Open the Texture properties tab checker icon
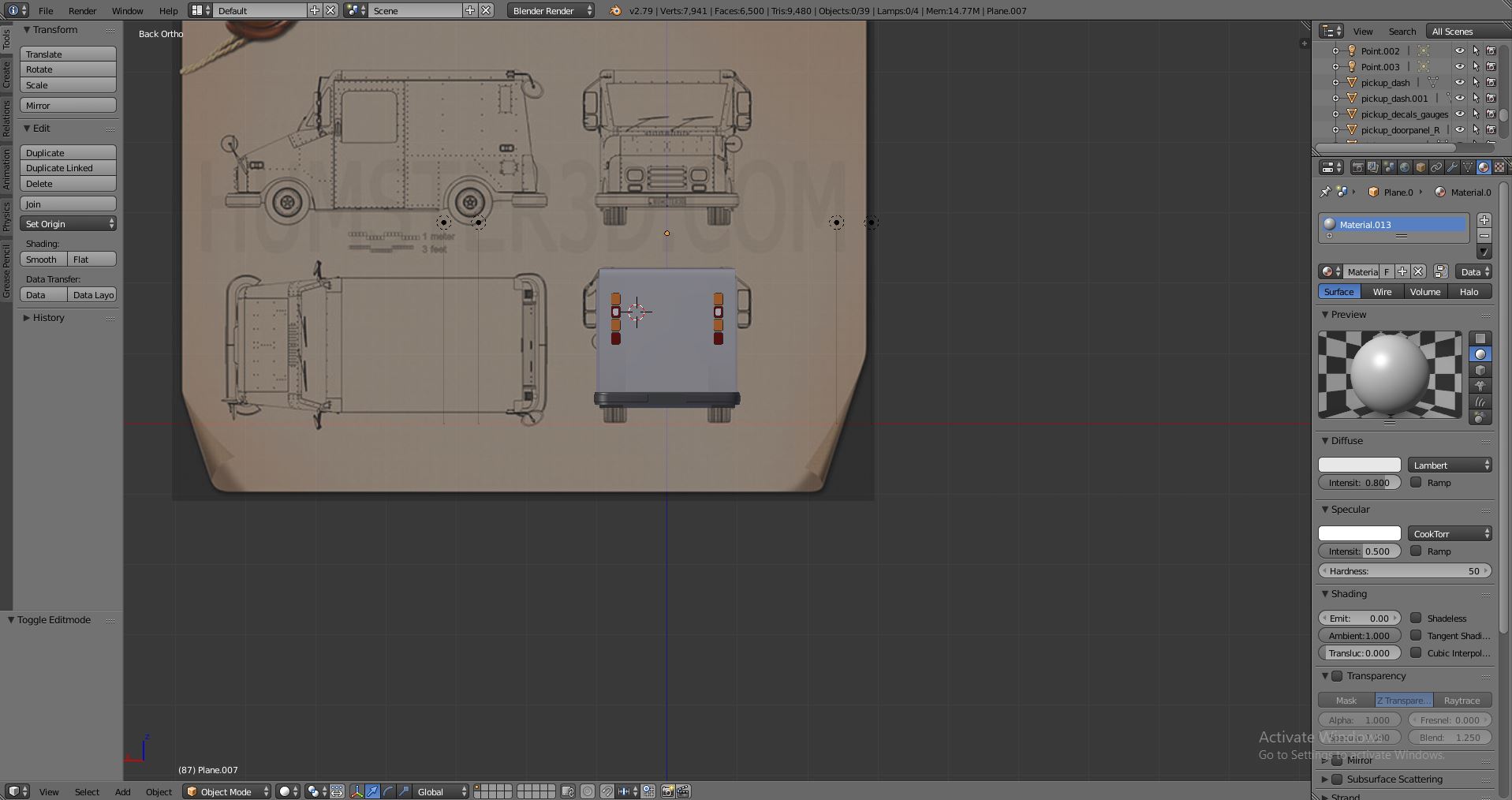Viewport: 1512px width, 800px height. coord(1499,167)
